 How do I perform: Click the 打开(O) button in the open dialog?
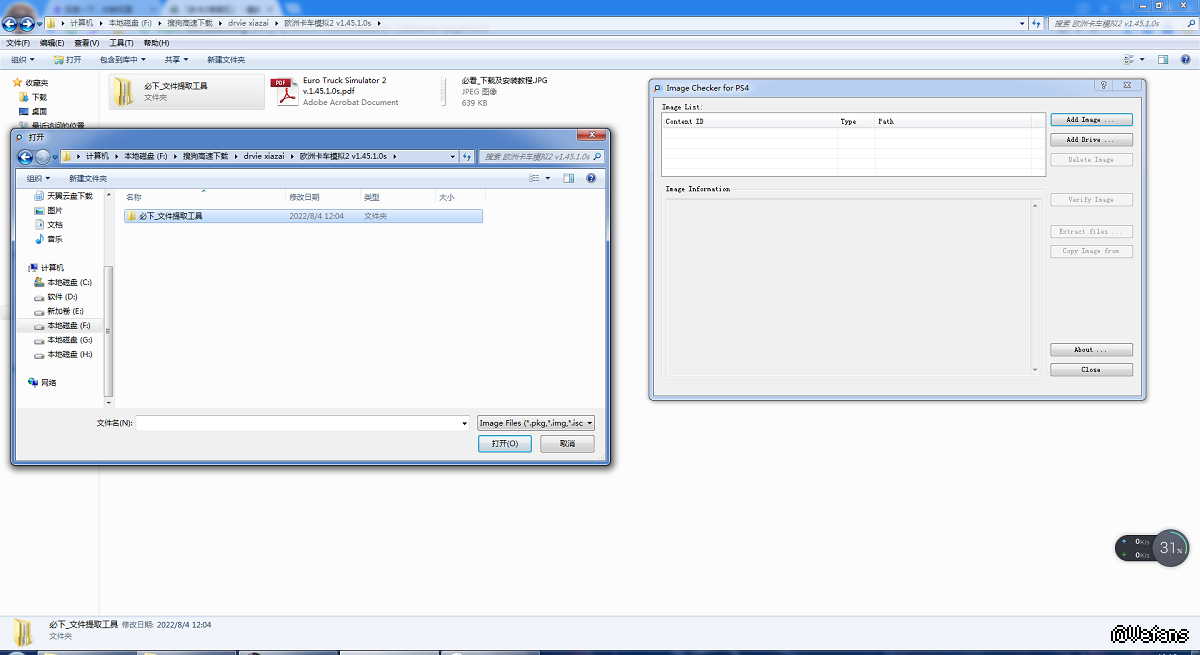pyautogui.click(x=505, y=443)
